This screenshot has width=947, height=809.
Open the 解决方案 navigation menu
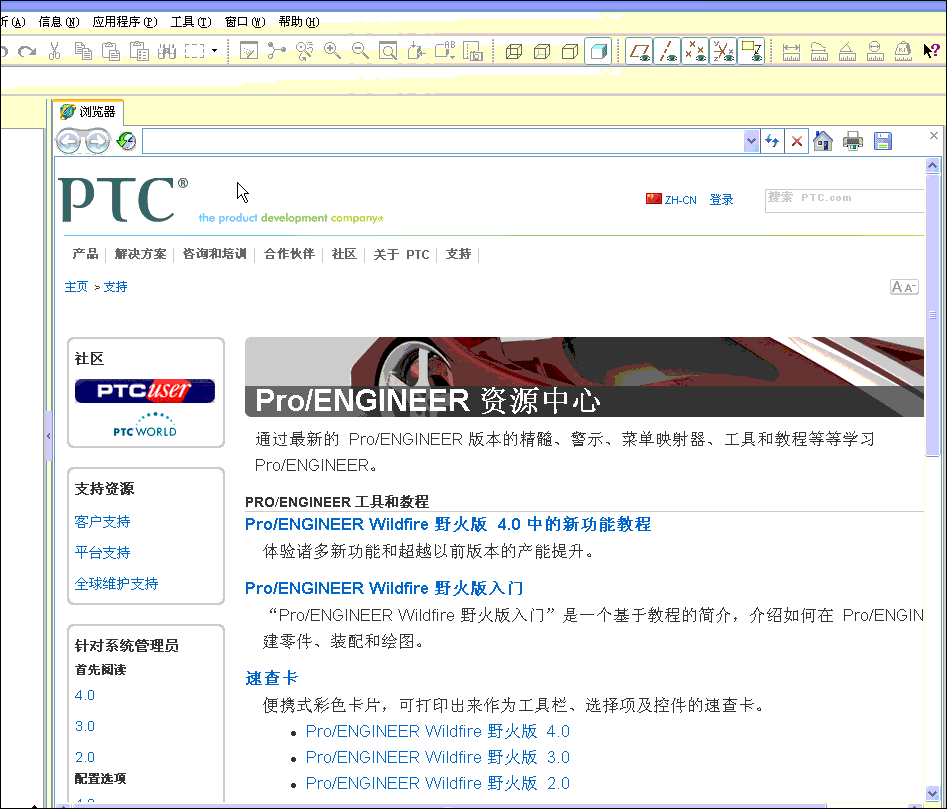tap(140, 254)
